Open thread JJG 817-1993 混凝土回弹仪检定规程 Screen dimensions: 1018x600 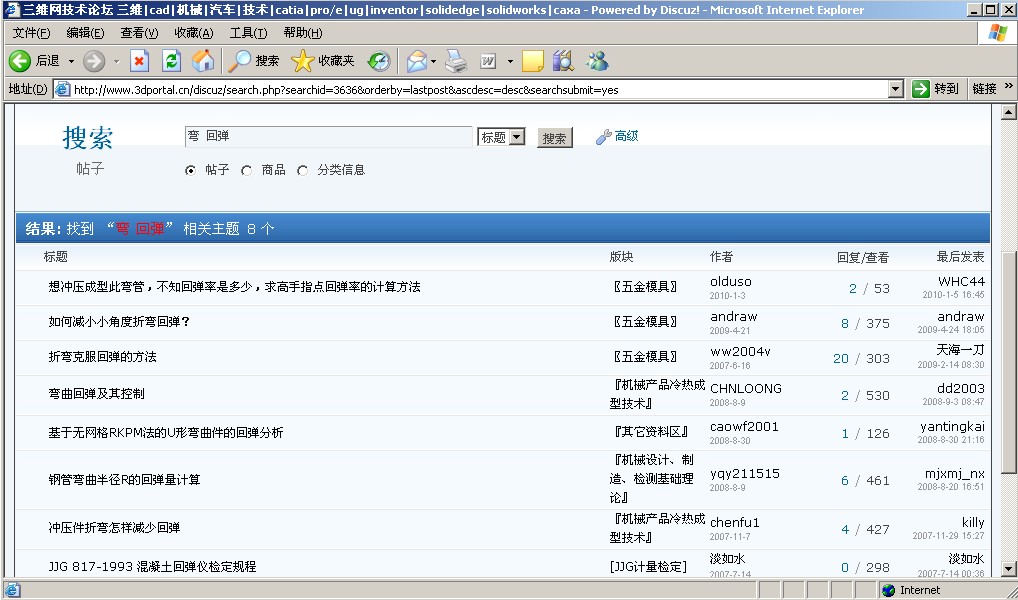point(152,566)
